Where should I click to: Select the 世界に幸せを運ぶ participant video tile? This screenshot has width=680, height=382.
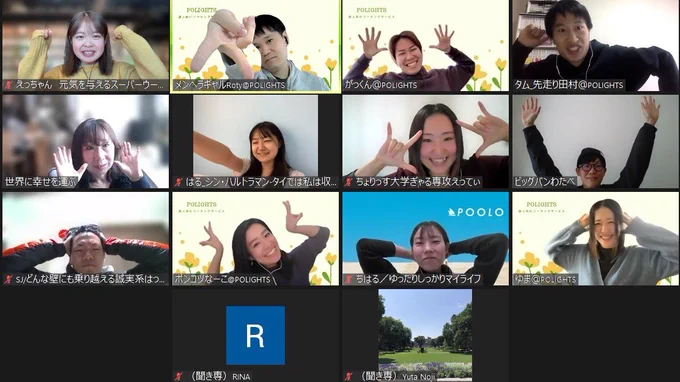tap(85, 142)
